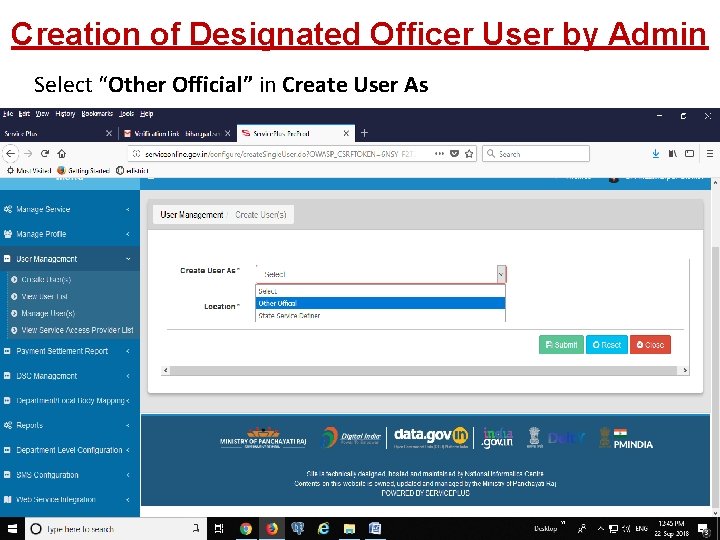Click the red Close button
720x540 pixels.
point(650,345)
